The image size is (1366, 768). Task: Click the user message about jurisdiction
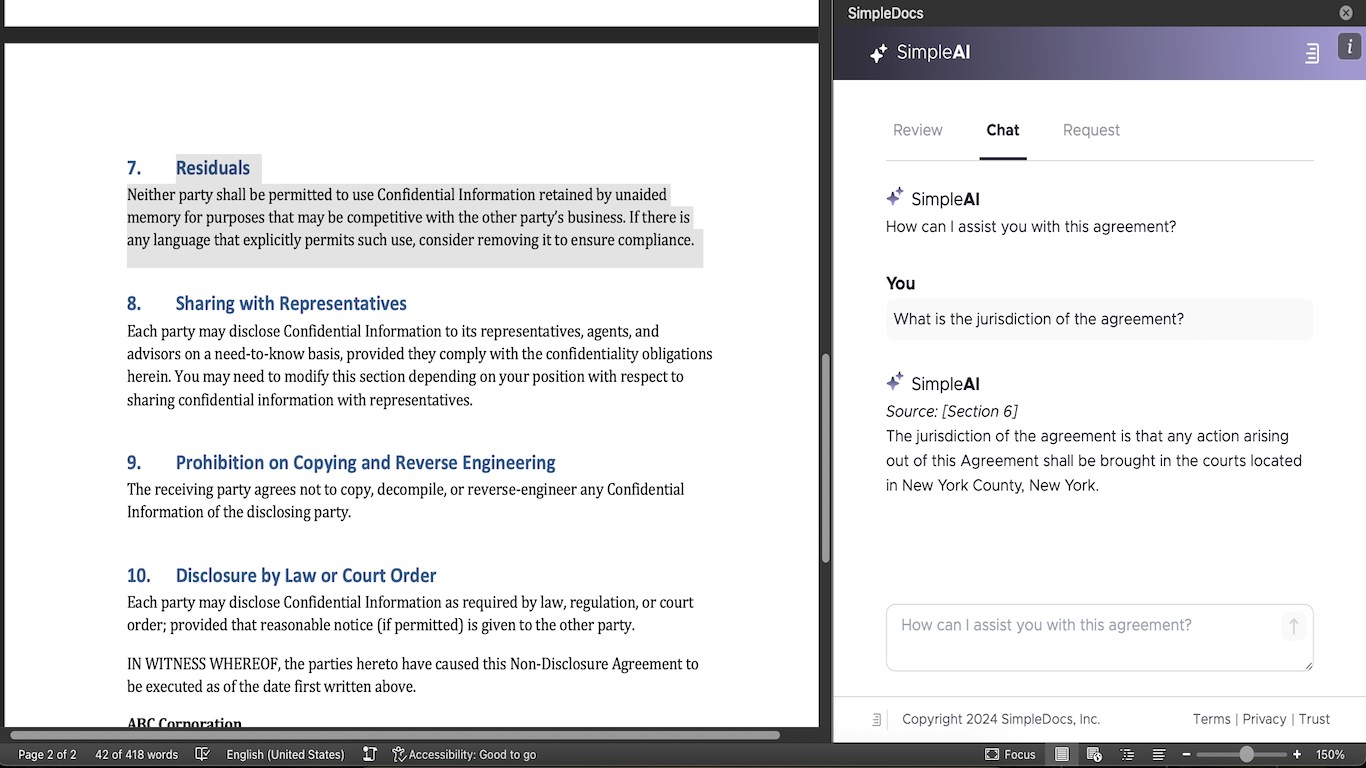pos(1099,319)
